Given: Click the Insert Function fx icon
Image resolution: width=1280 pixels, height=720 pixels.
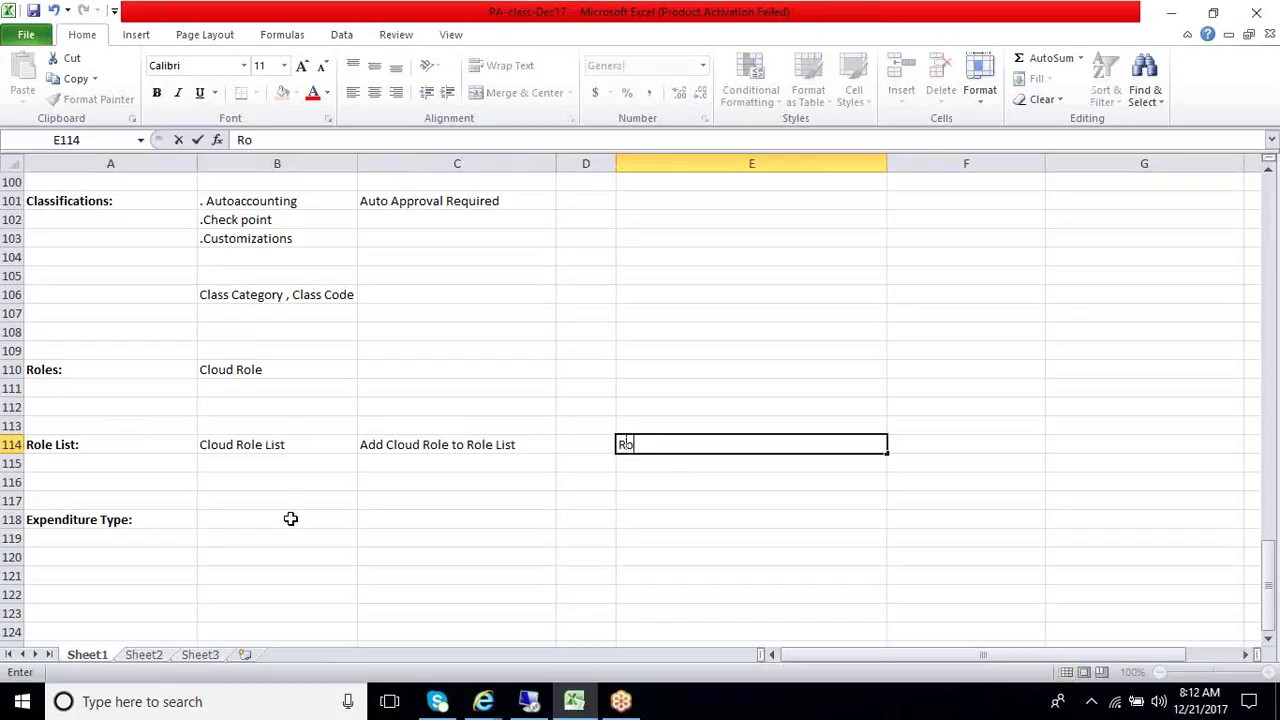Looking at the screenshot, I should click(x=217, y=140).
